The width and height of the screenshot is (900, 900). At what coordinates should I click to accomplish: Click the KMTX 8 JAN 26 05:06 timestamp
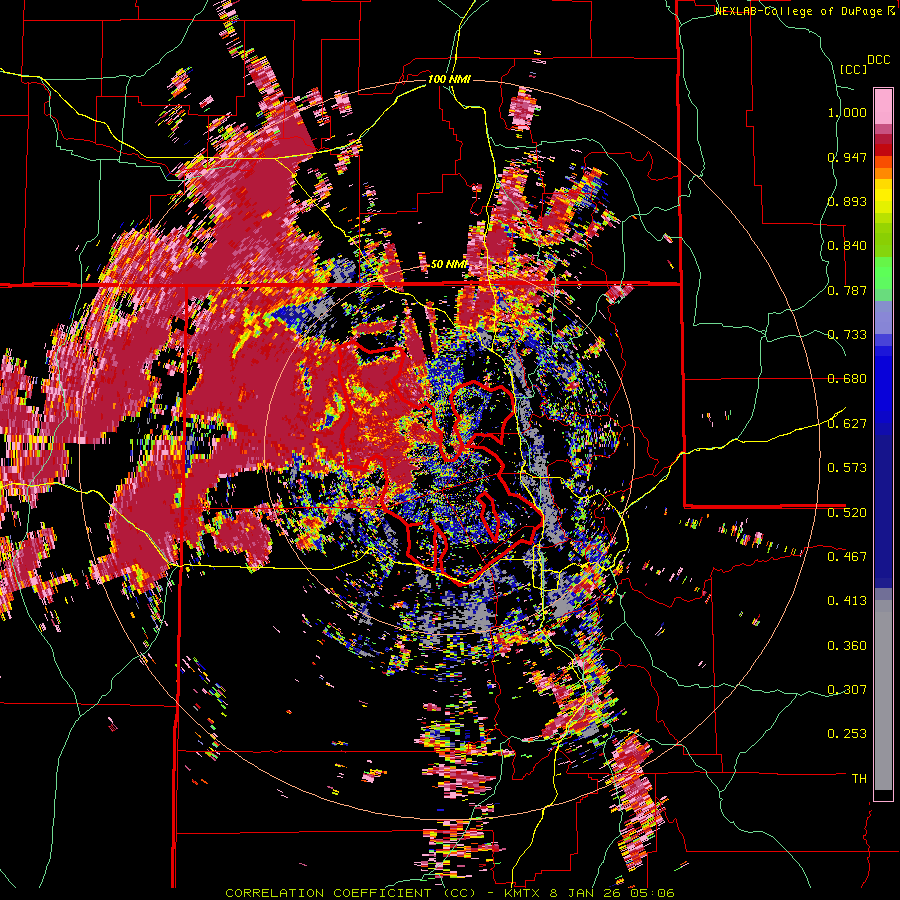pos(589,893)
